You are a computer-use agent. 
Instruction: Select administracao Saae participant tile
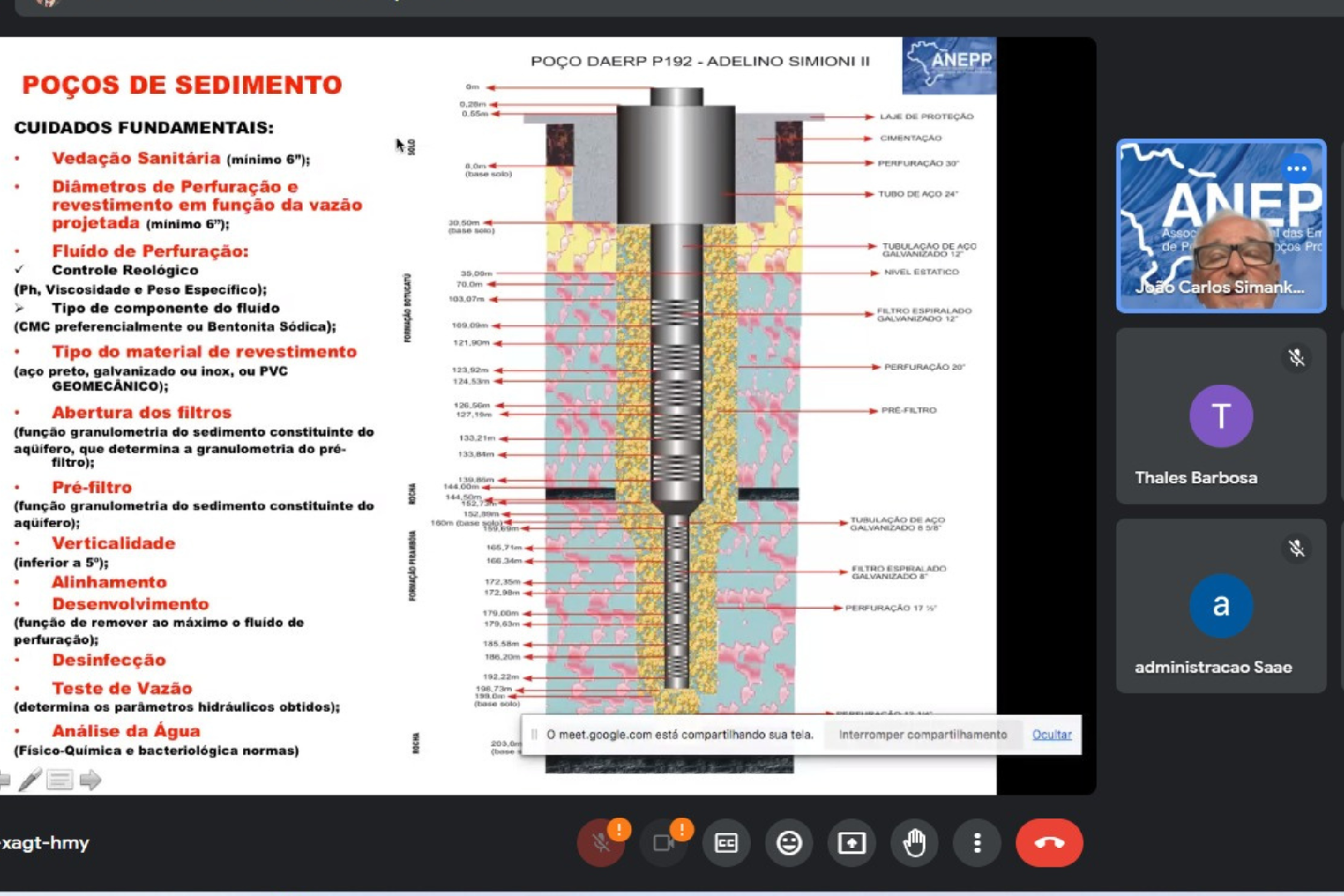tap(1221, 606)
